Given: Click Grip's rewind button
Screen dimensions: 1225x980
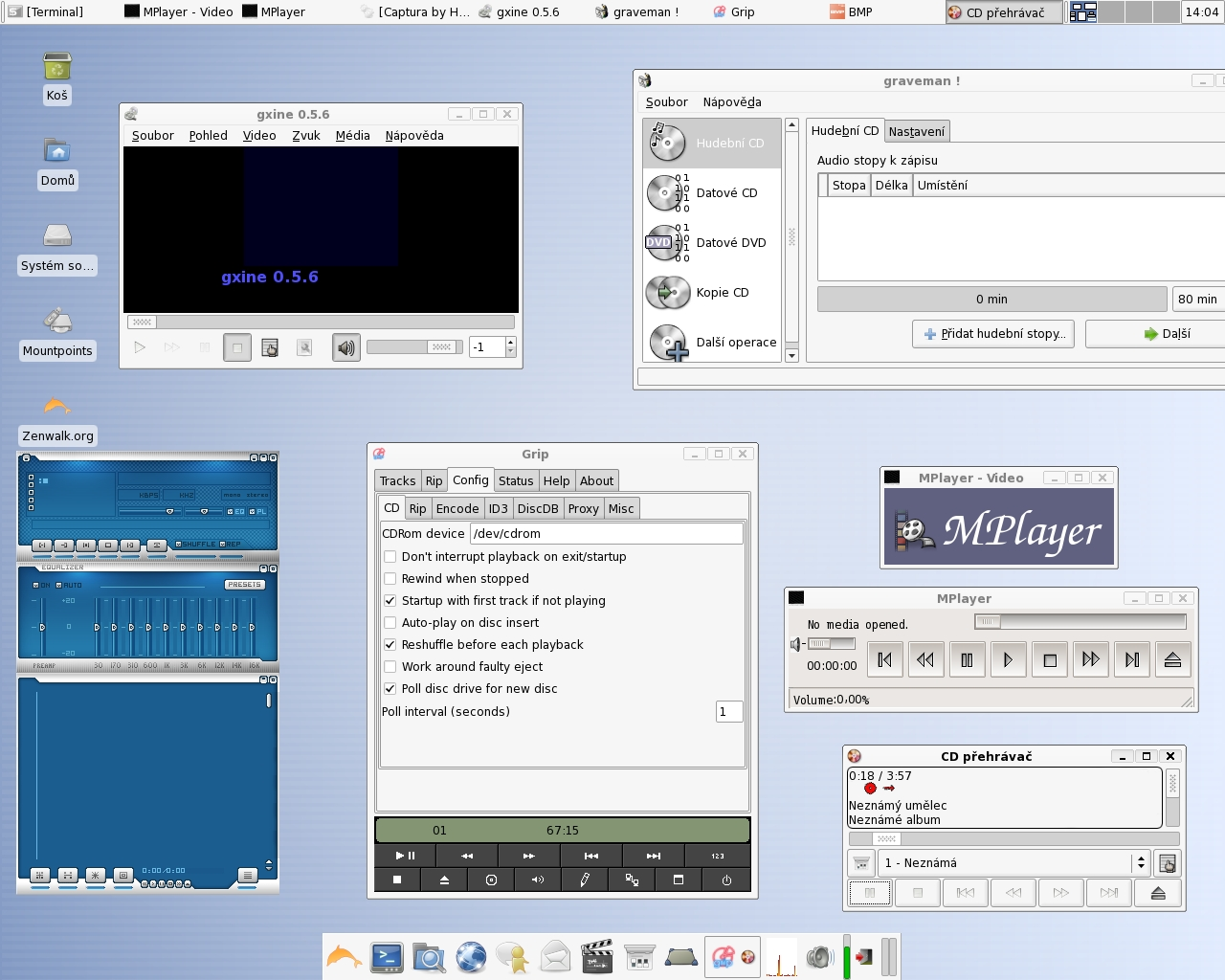Looking at the screenshot, I should click(467, 856).
